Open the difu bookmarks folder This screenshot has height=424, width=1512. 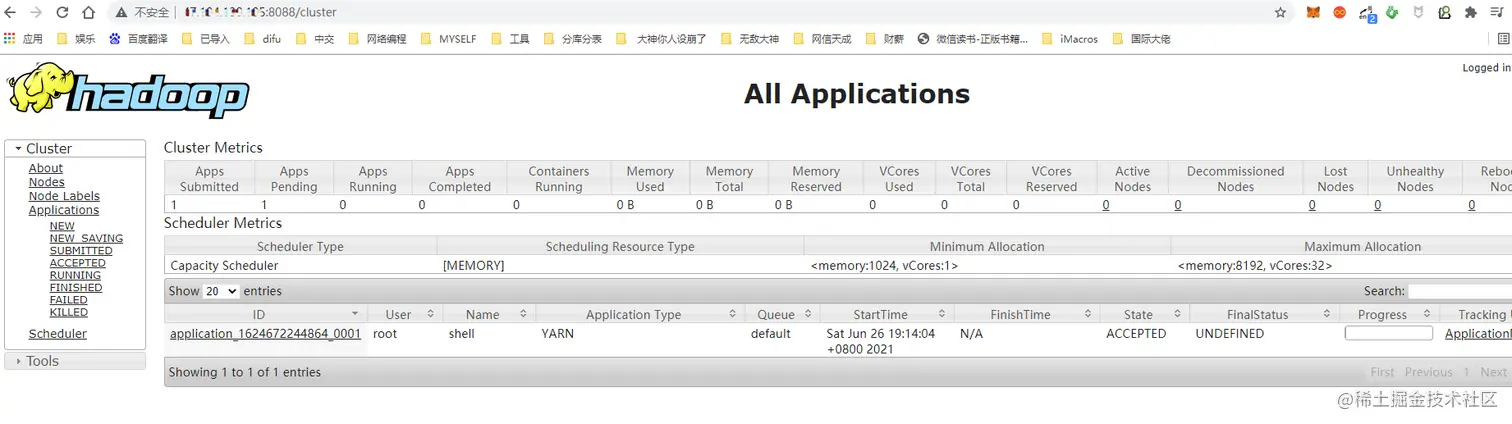point(262,39)
